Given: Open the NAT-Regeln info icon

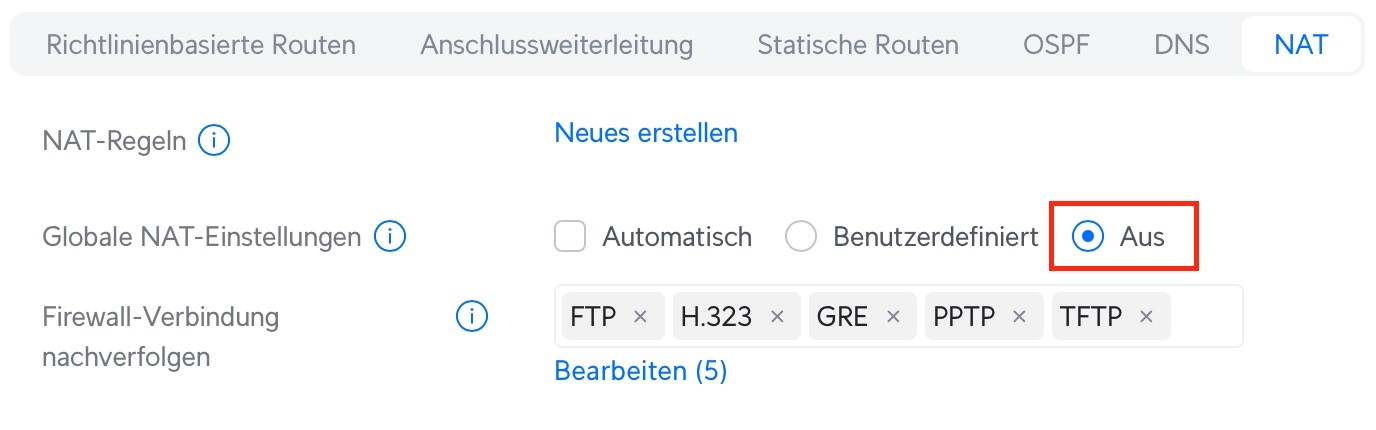Looking at the screenshot, I should pyautogui.click(x=214, y=141).
